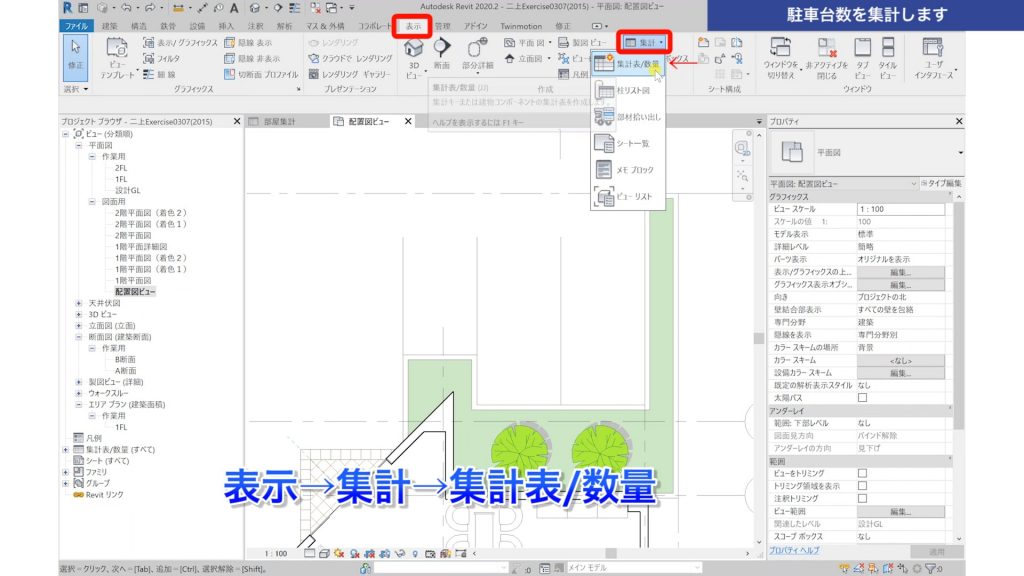Enable トリミング領域を表示 checkbox
Screen dimensions: 1024x576
863,485
